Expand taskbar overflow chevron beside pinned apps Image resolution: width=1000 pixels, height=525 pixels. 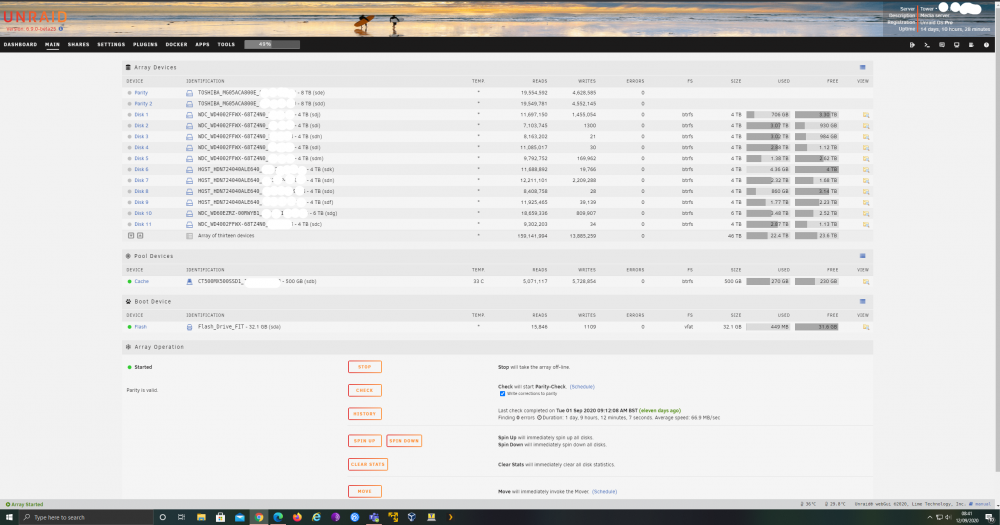[450, 517]
